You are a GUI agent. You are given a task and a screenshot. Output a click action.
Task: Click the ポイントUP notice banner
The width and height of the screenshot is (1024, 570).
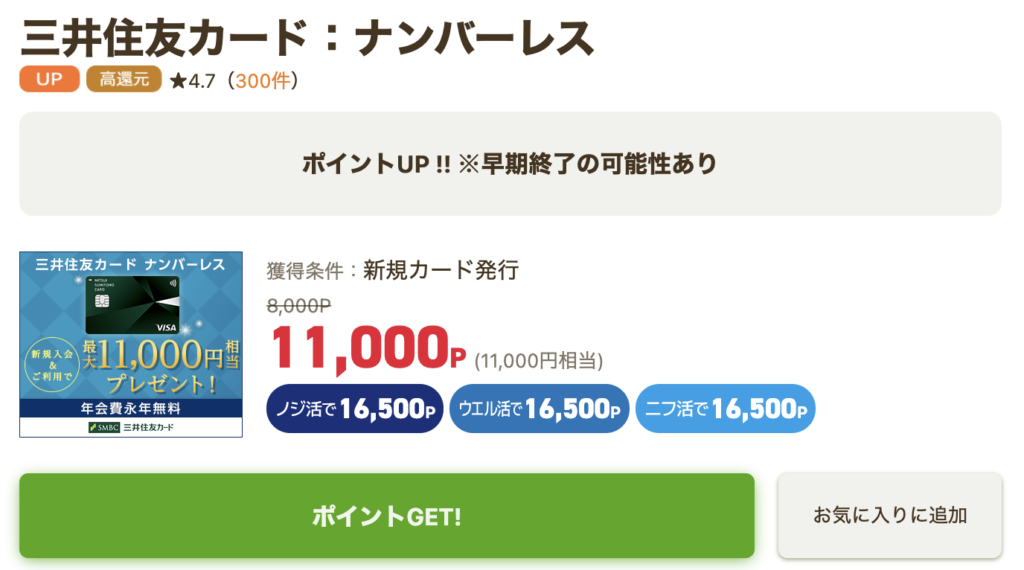click(510, 164)
